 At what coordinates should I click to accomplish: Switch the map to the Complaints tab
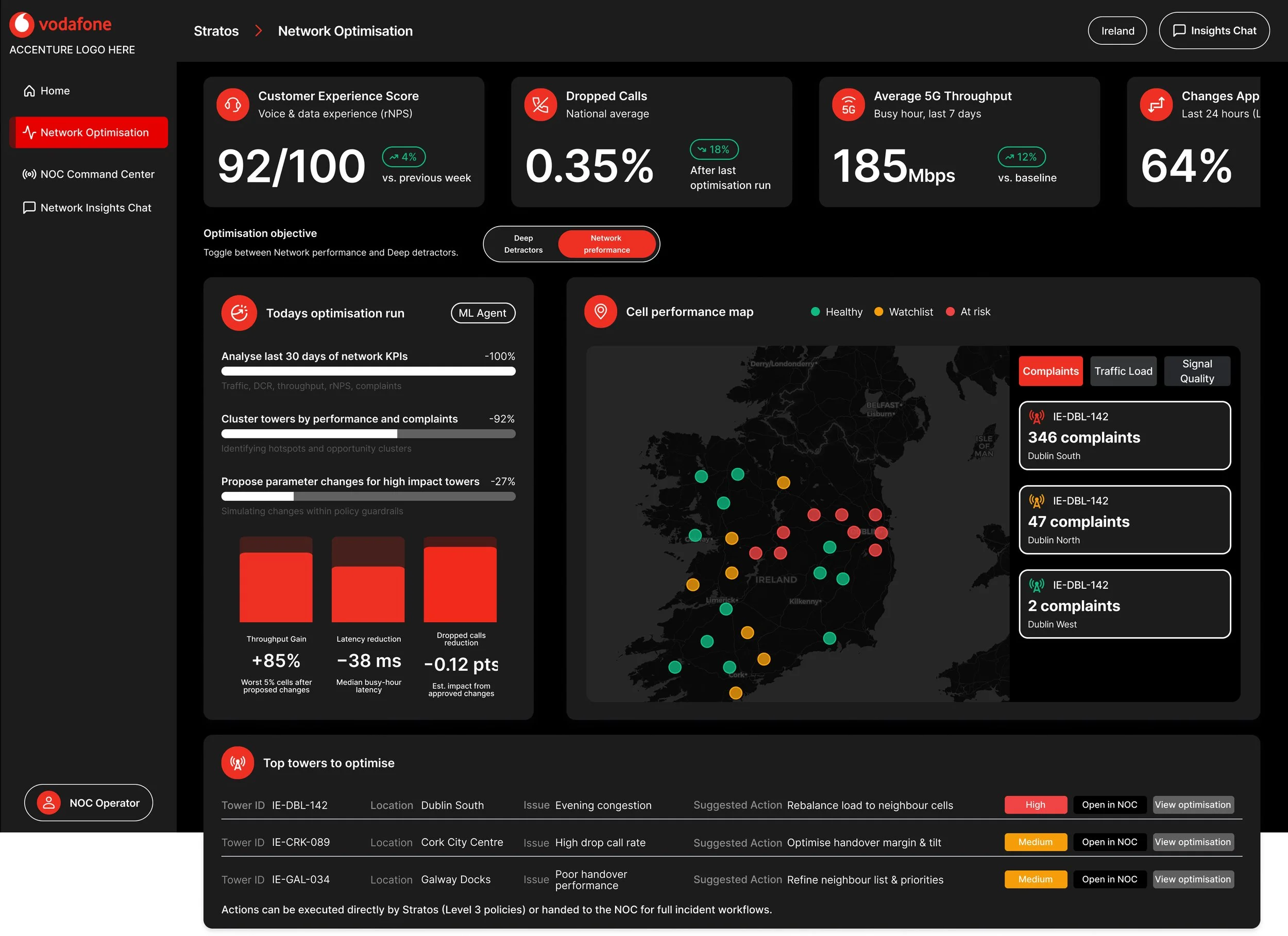point(1050,371)
